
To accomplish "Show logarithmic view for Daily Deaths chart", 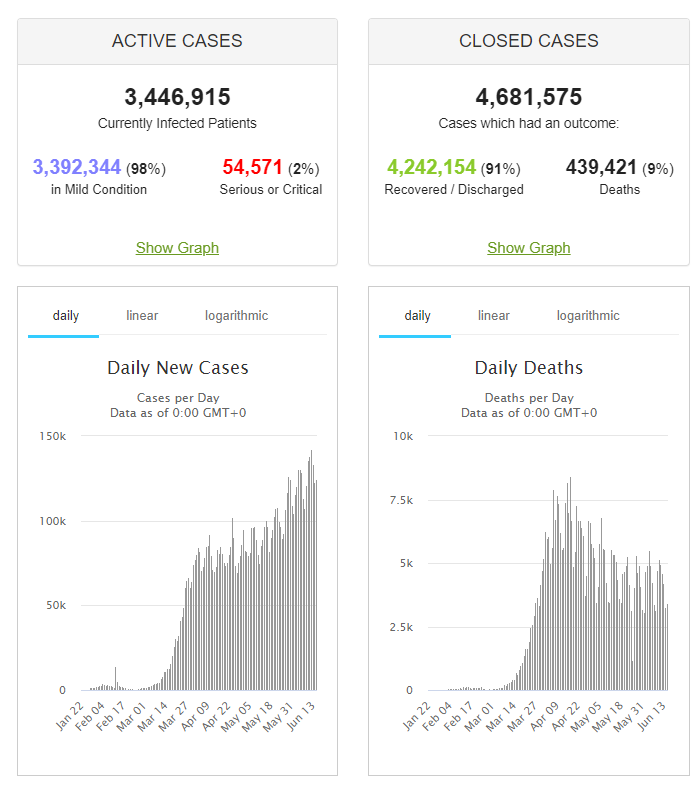I will click(x=588, y=316).
